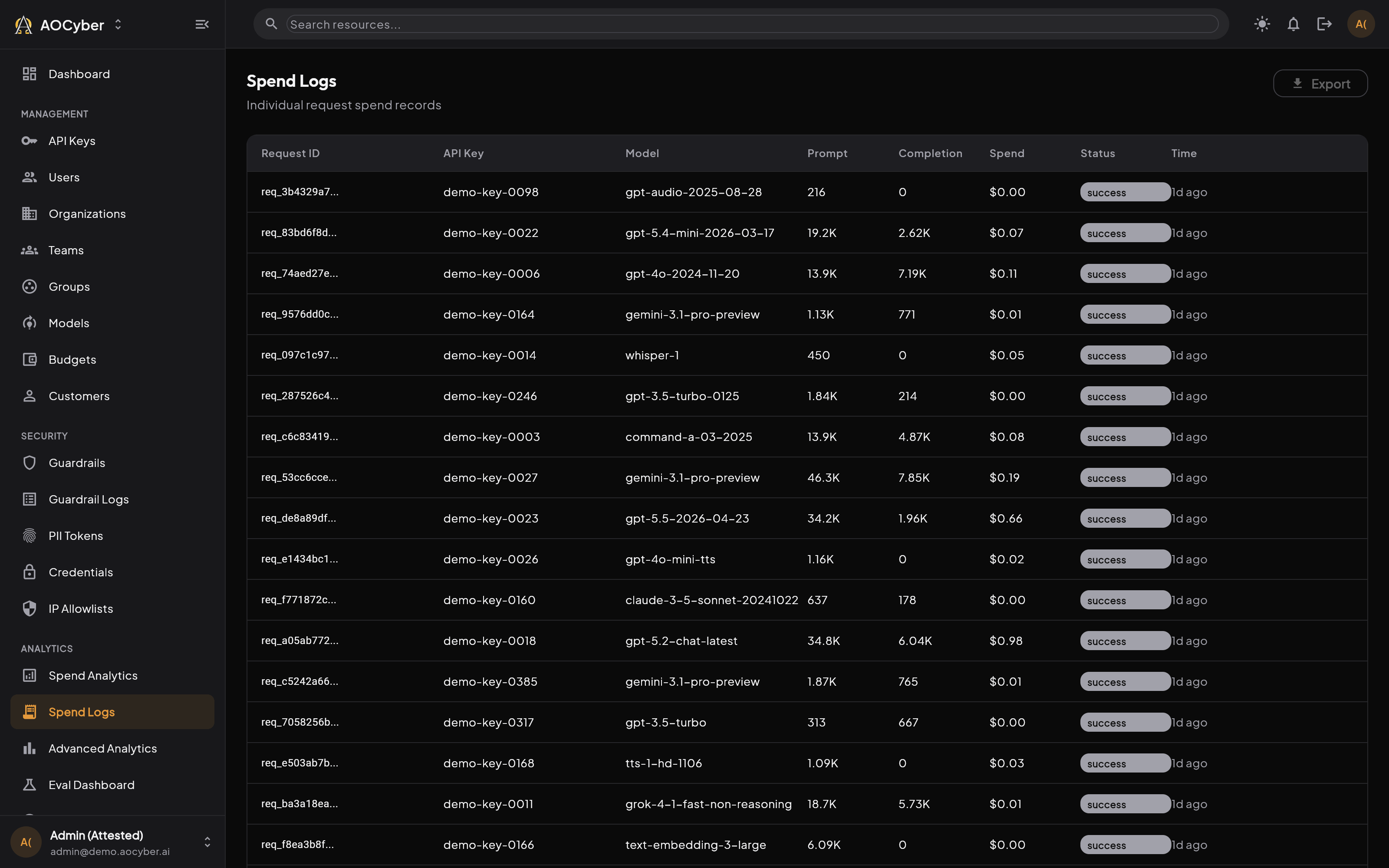Open the top-right user avatar
The image size is (1389, 868).
[x=1361, y=24]
